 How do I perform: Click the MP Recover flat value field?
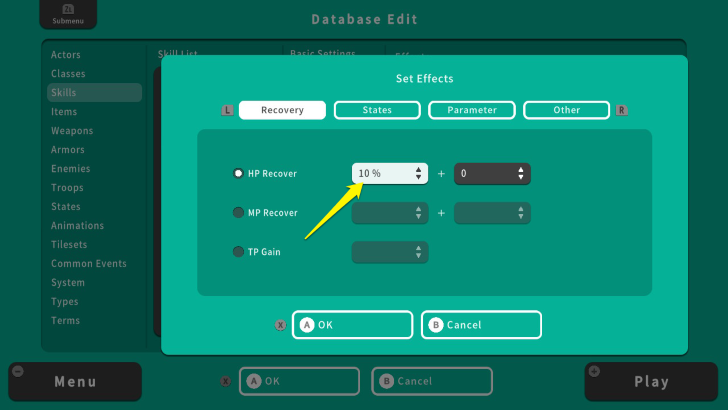coord(492,213)
